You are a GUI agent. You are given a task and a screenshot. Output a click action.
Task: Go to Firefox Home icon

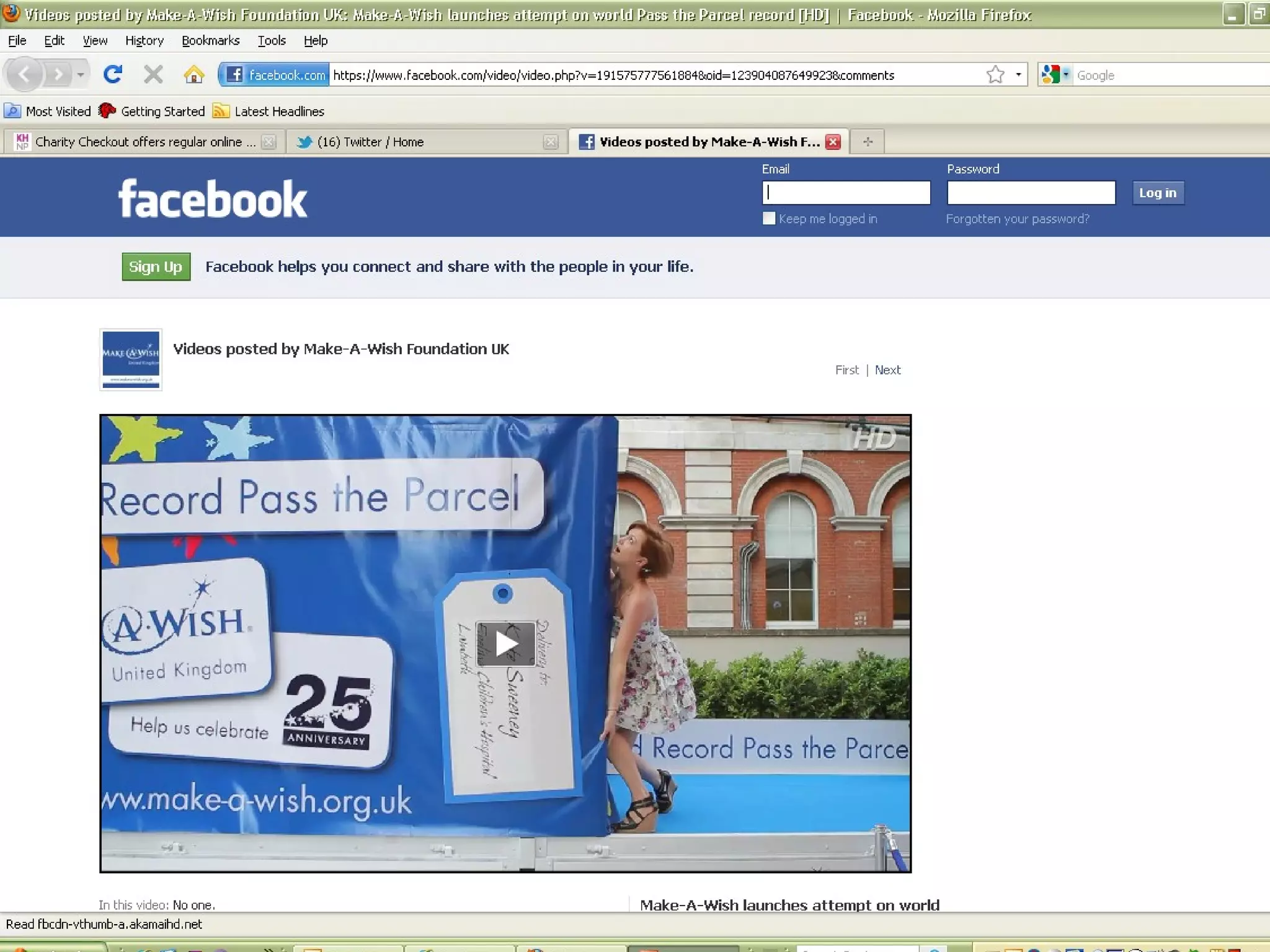pyautogui.click(x=193, y=75)
